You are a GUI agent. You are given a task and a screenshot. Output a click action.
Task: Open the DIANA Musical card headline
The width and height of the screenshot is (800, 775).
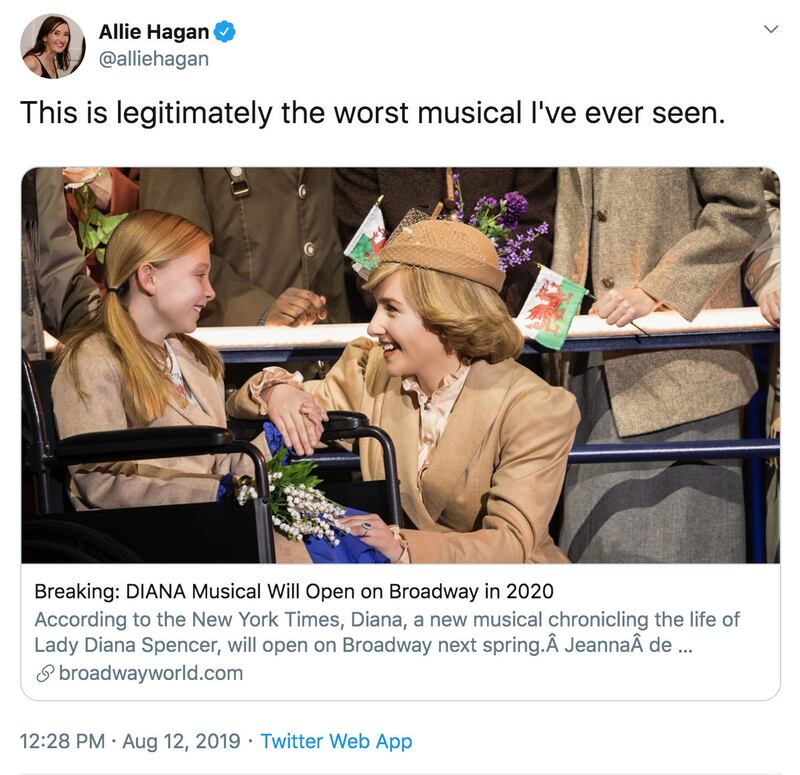tap(293, 590)
